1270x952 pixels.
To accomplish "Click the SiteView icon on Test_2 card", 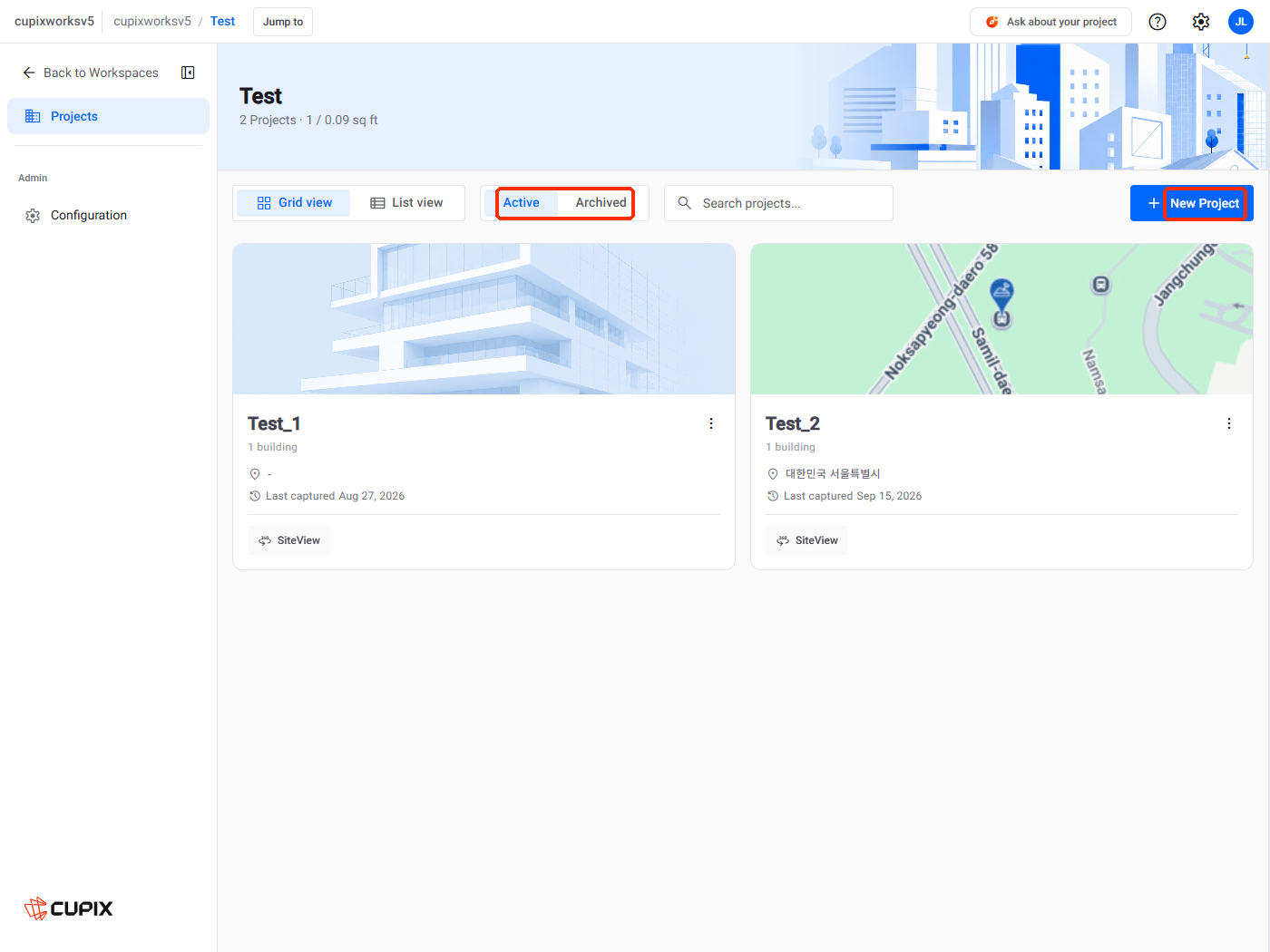I will coord(783,540).
